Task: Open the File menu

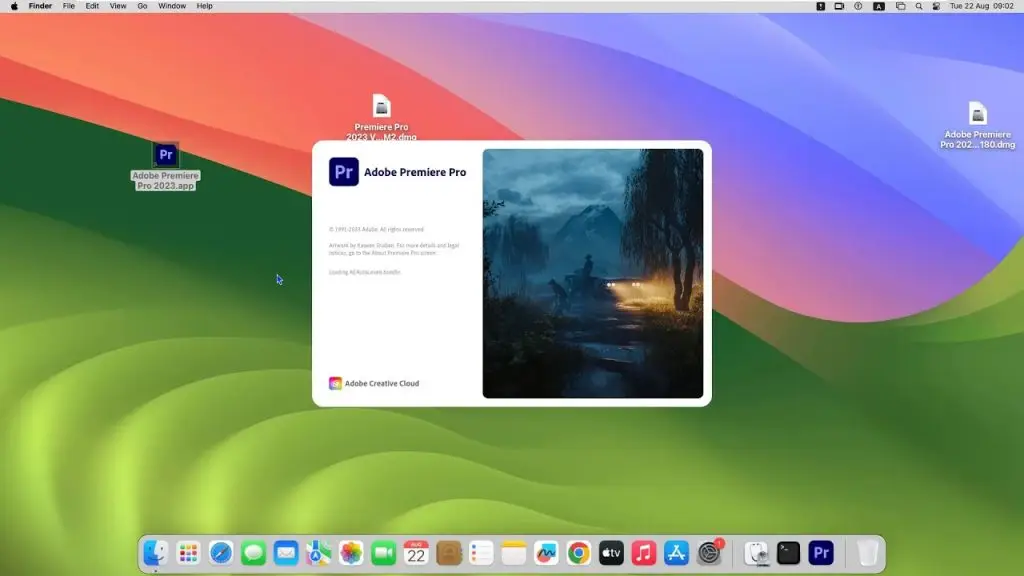Action: pos(69,6)
